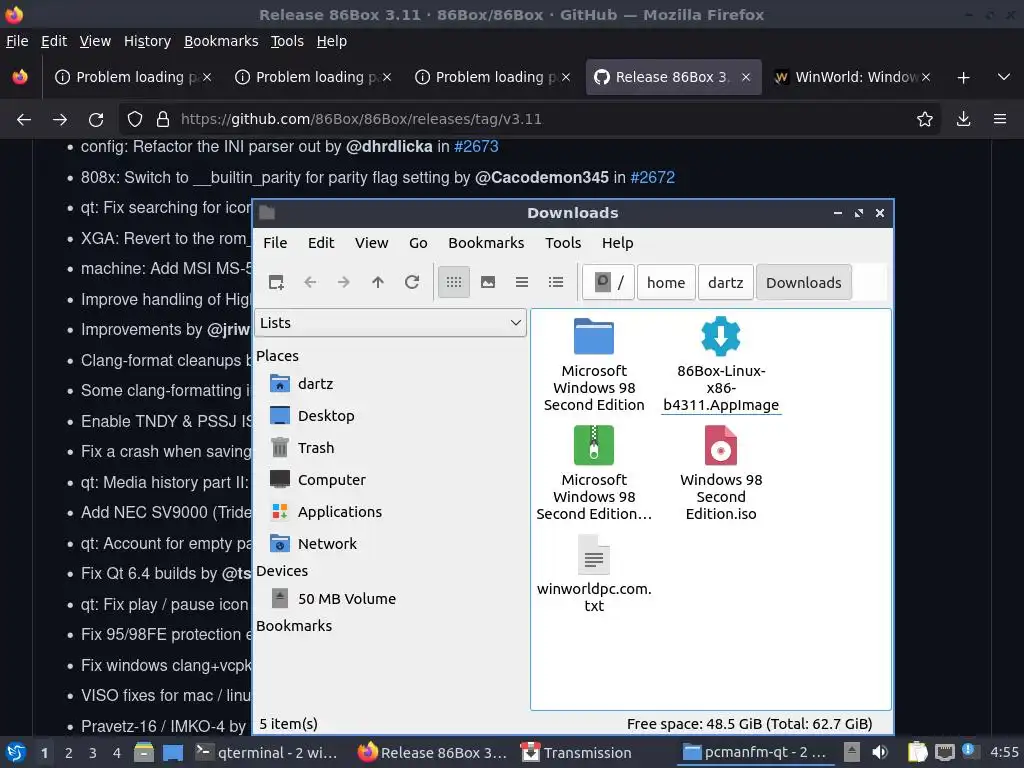Image resolution: width=1024 pixels, height=768 pixels.
Task: Click 'dartz' in the path bar
Action: click(726, 282)
